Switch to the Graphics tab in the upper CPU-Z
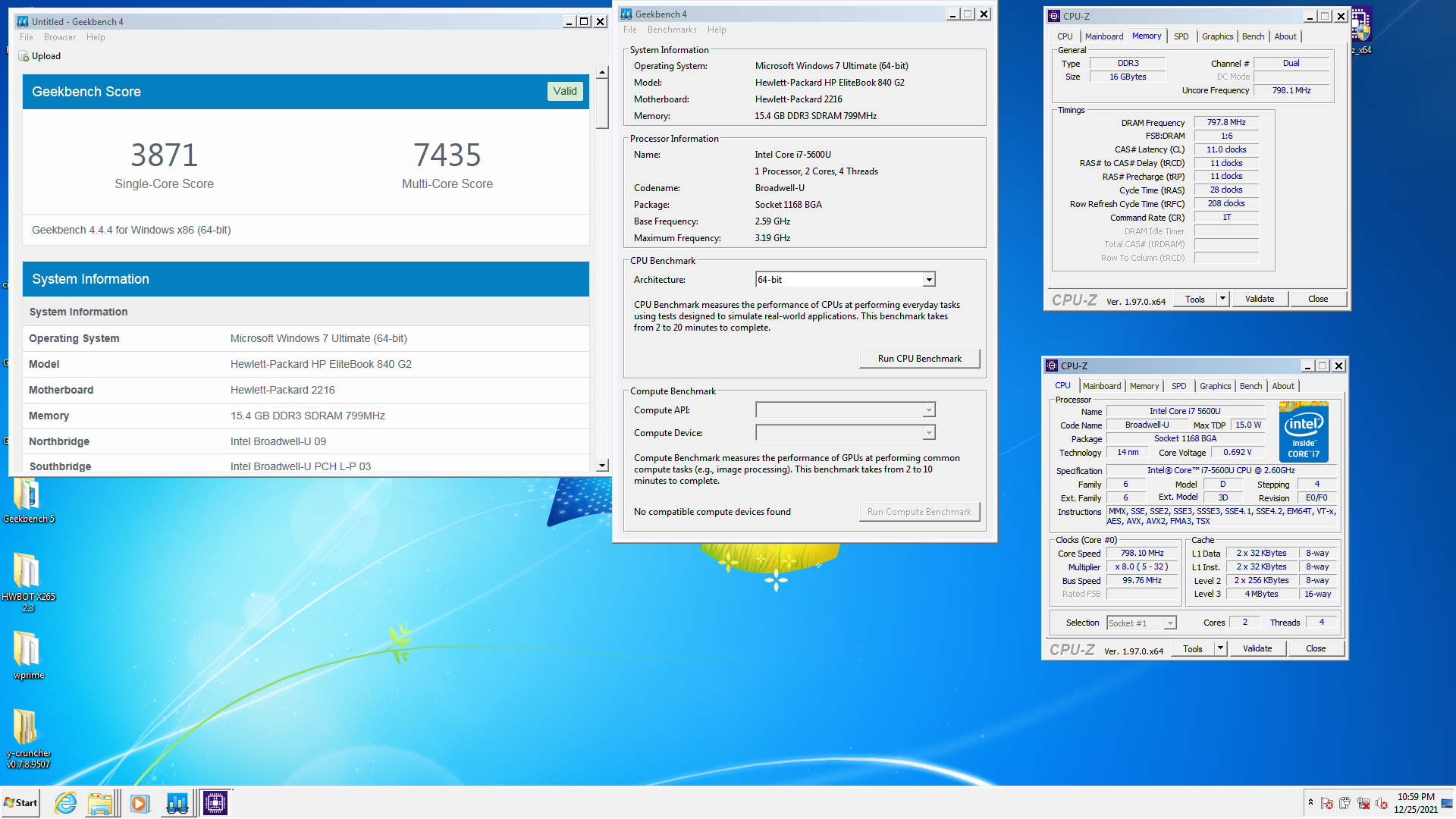1456x819 pixels. click(x=1218, y=36)
